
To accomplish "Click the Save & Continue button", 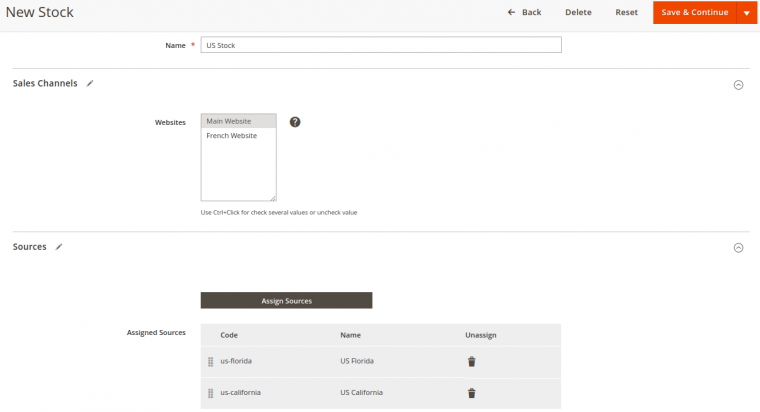I will [x=694, y=12].
